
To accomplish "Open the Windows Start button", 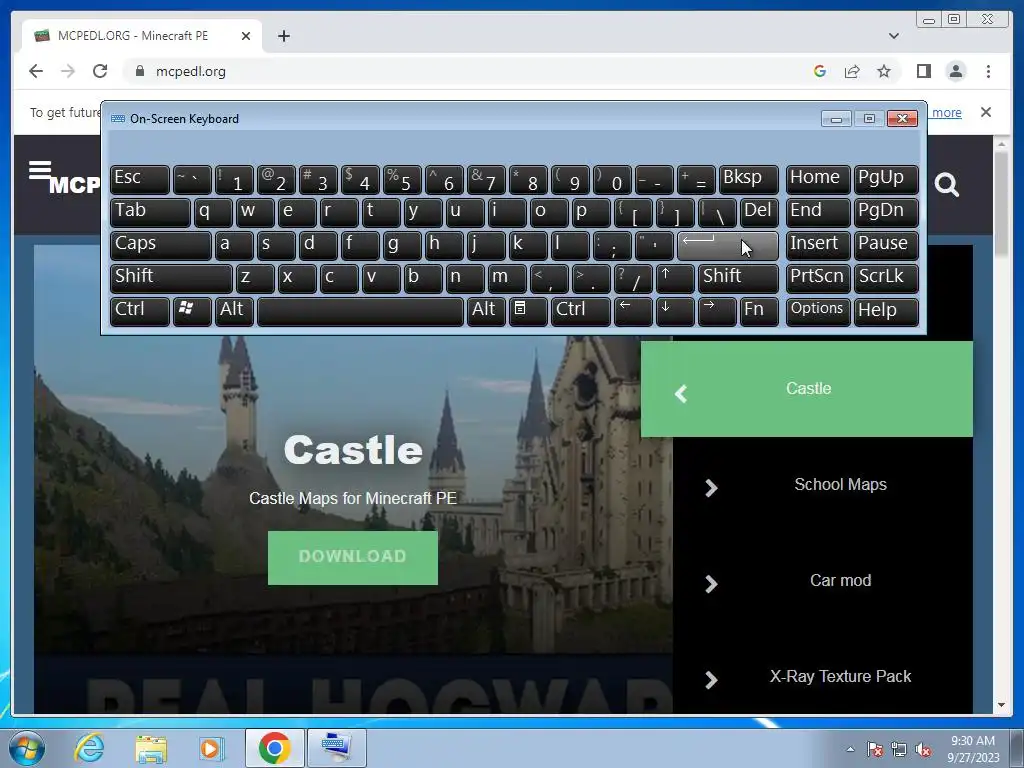I will coord(27,748).
